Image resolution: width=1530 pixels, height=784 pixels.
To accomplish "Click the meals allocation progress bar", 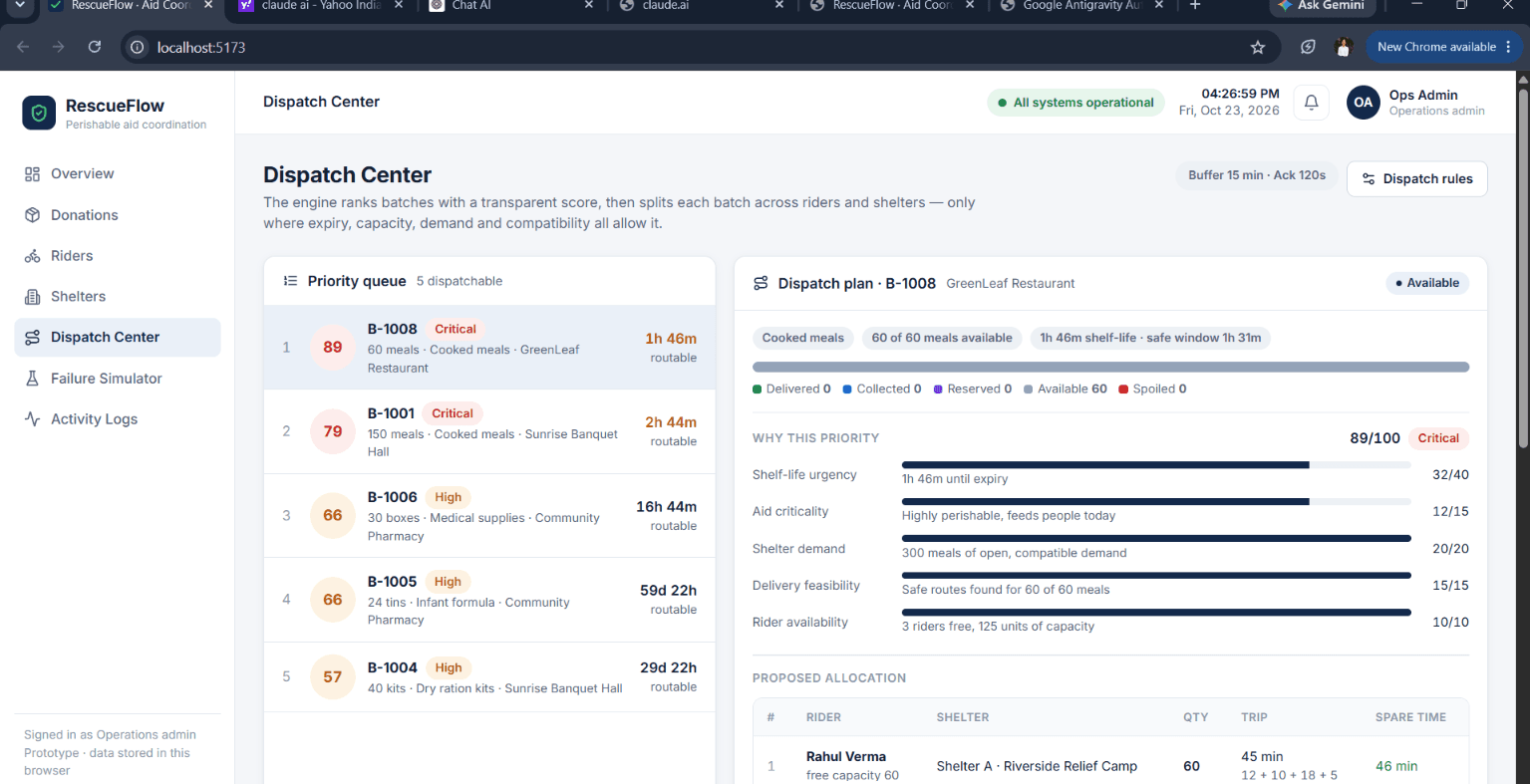I will [1110, 367].
